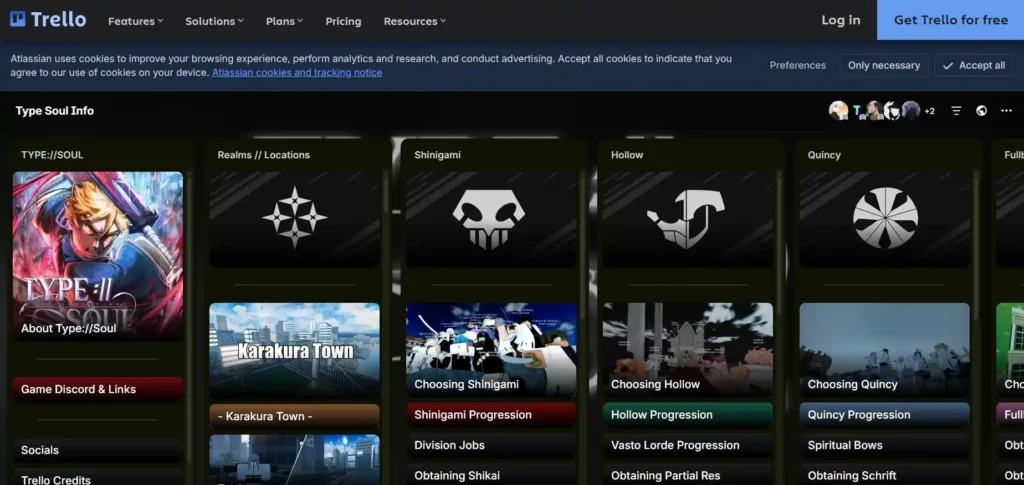
Task: Open the board menu three-dots icon
Action: (1006, 111)
